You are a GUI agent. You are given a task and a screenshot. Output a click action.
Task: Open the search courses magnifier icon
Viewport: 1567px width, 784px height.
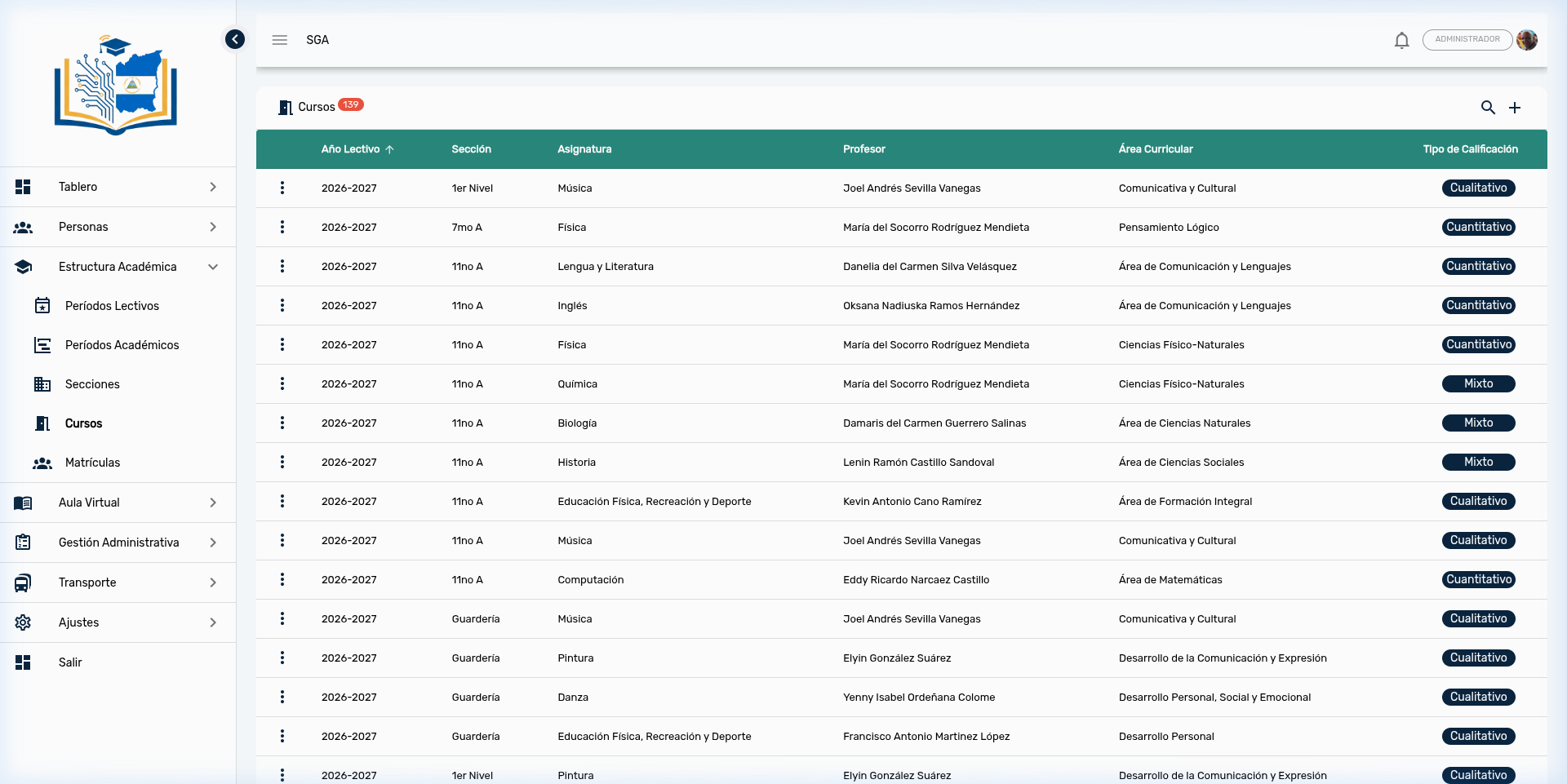pyautogui.click(x=1488, y=108)
